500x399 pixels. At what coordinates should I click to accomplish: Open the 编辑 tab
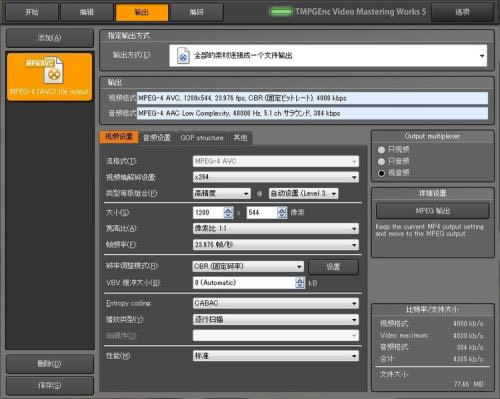(86, 12)
